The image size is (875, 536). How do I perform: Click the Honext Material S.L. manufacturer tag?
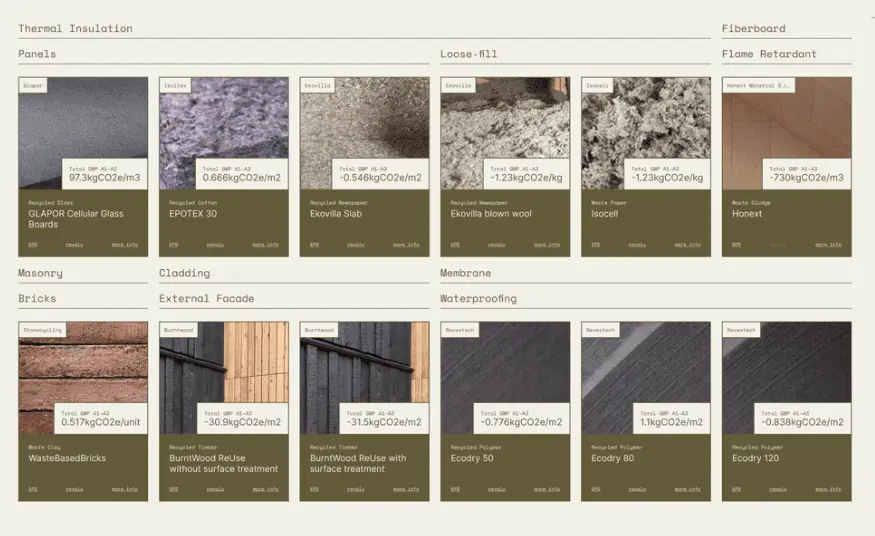(x=758, y=85)
